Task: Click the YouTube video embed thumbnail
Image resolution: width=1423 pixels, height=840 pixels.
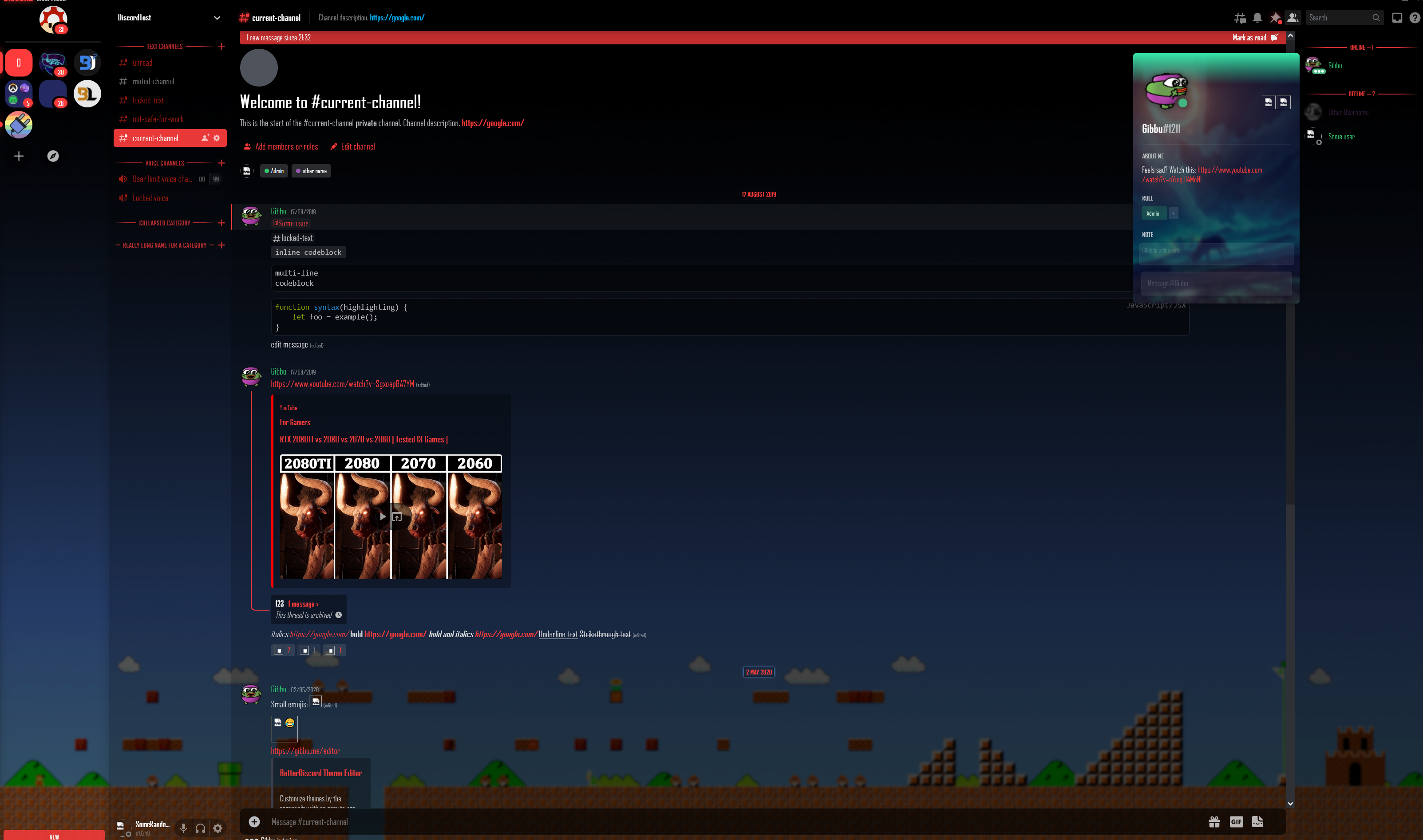Action: [x=389, y=516]
